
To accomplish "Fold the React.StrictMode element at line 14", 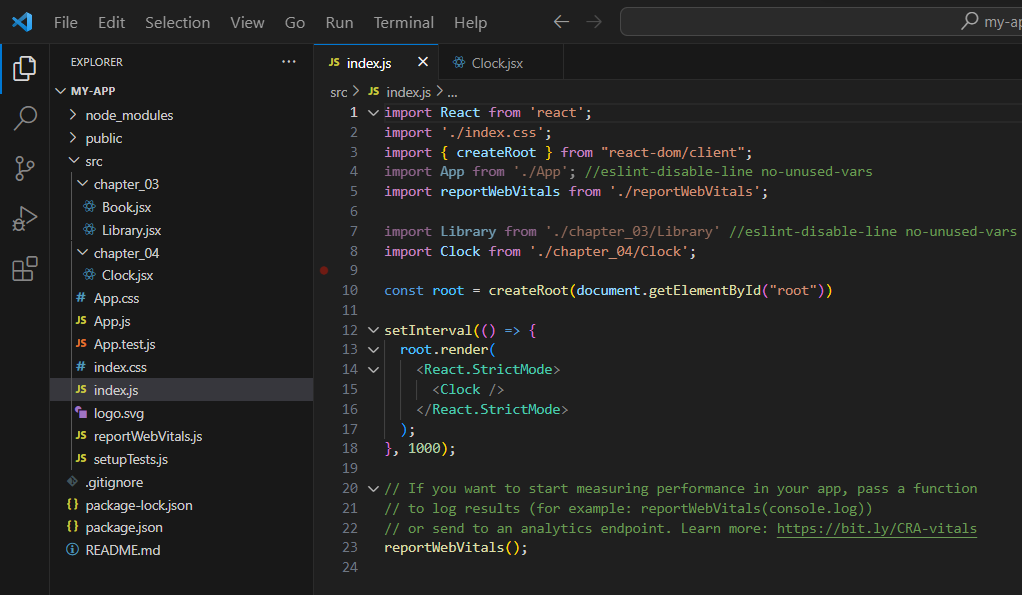I will pos(373,370).
